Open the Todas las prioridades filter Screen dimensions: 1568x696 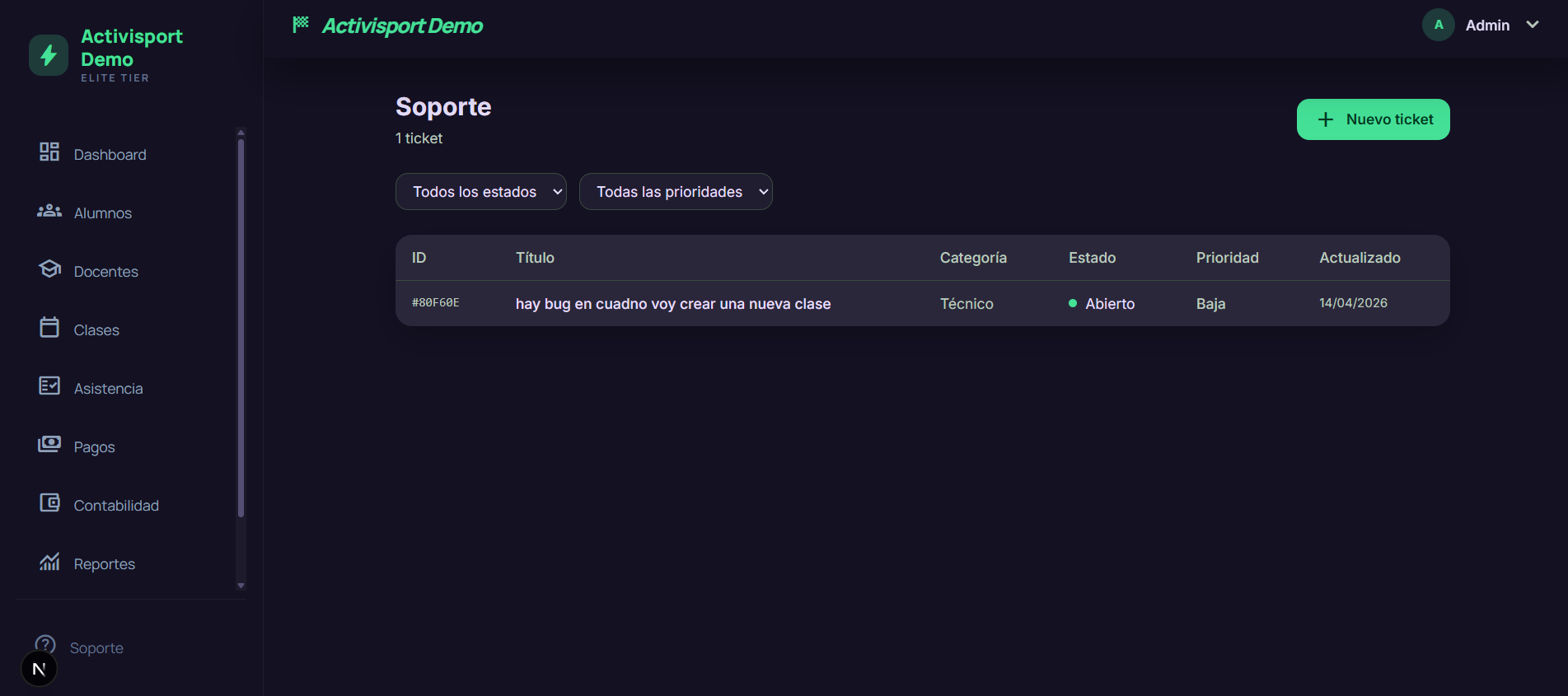click(x=676, y=191)
